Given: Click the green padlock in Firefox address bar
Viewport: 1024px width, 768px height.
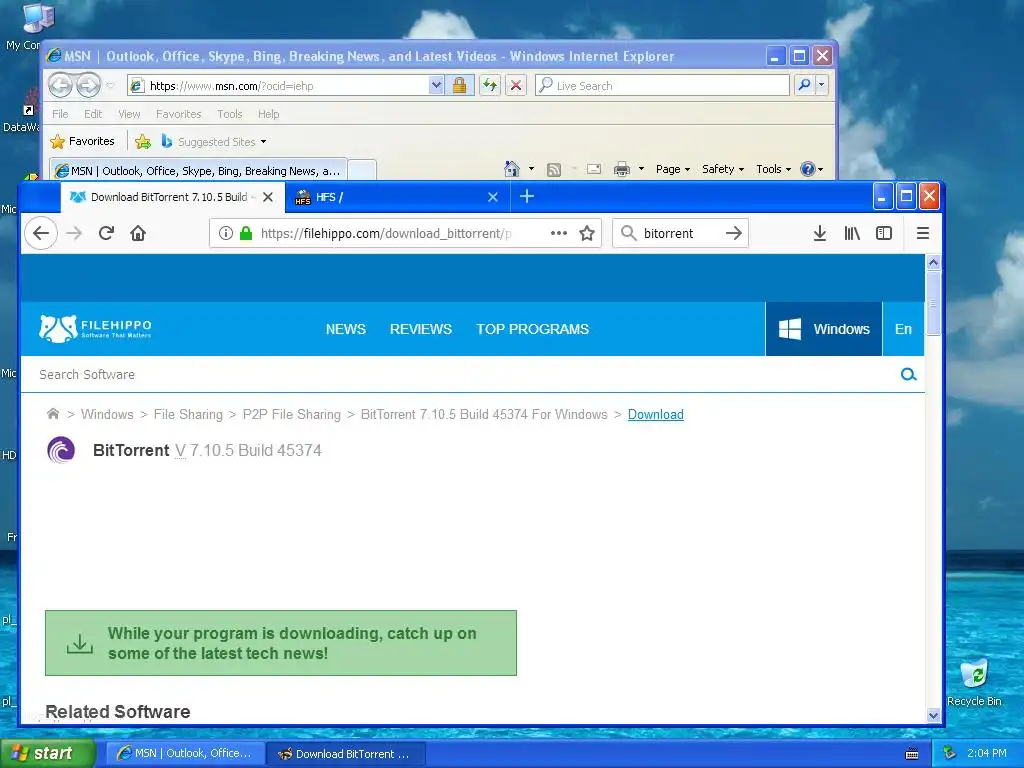Looking at the screenshot, I should coord(246,233).
